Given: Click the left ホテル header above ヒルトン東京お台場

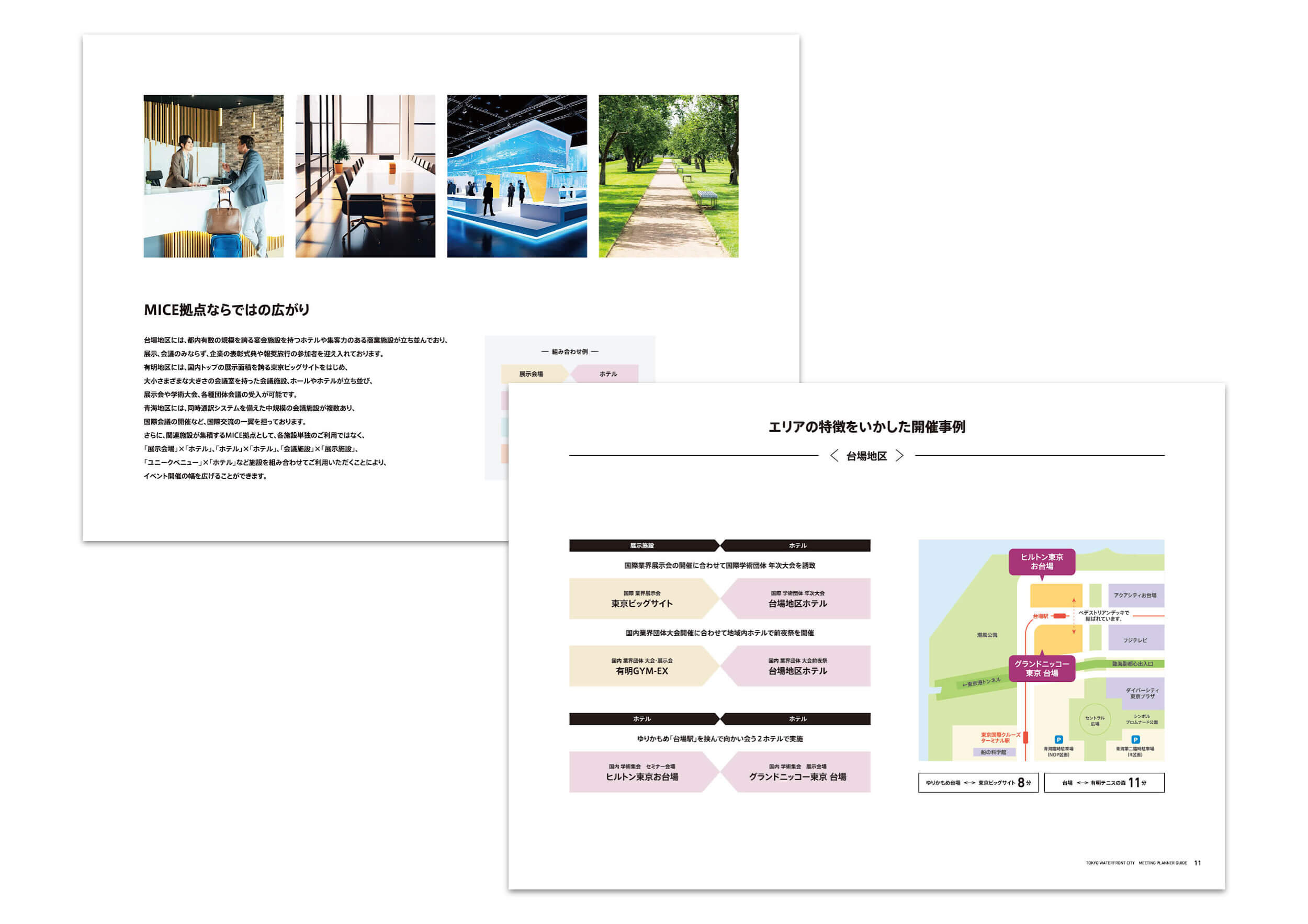Looking at the screenshot, I should coord(644,718).
